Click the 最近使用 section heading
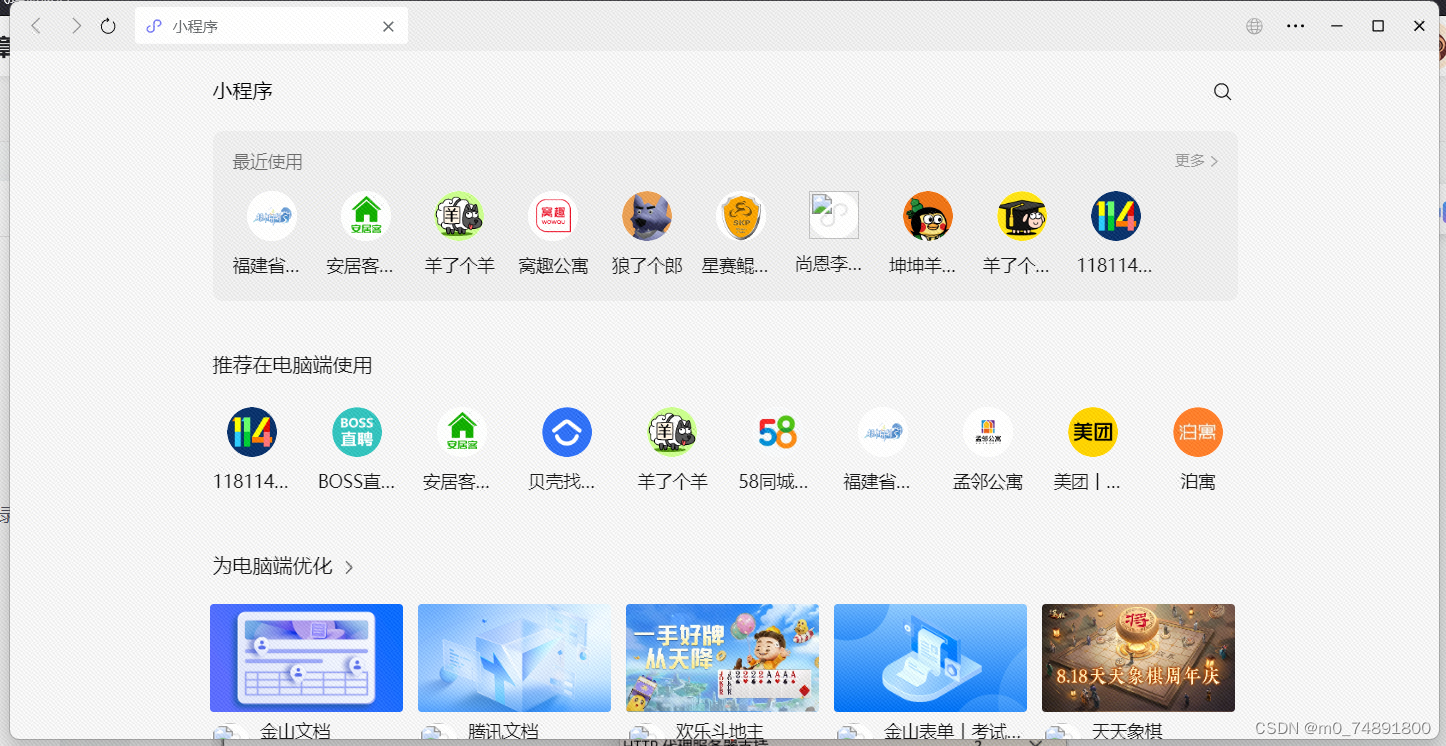Screen dimensions: 1446x746 [267, 162]
